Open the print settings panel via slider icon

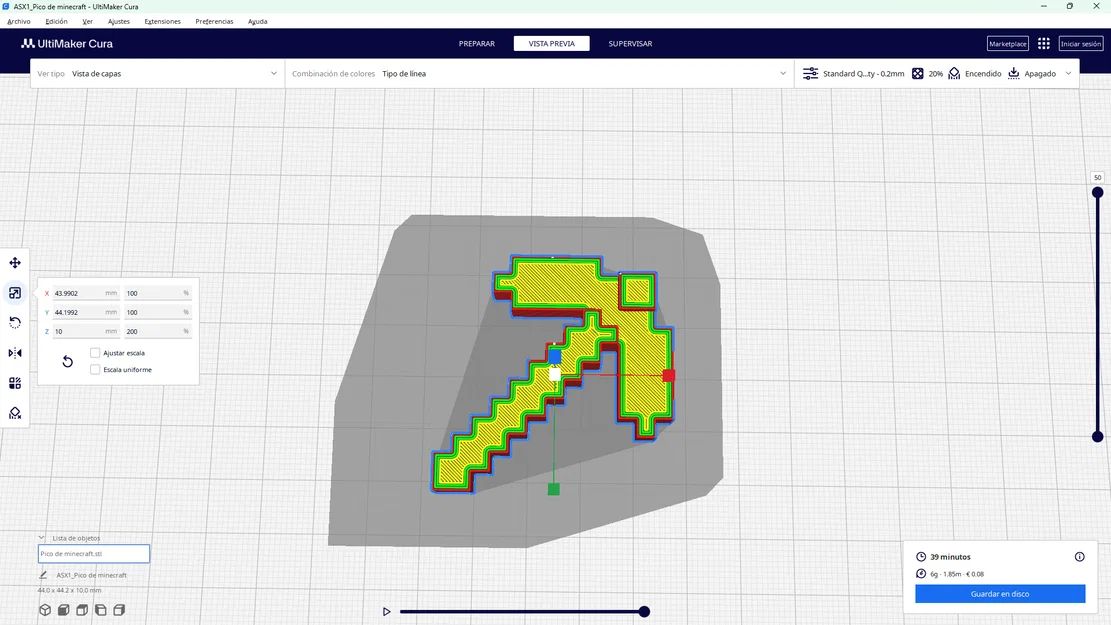[810, 73]
